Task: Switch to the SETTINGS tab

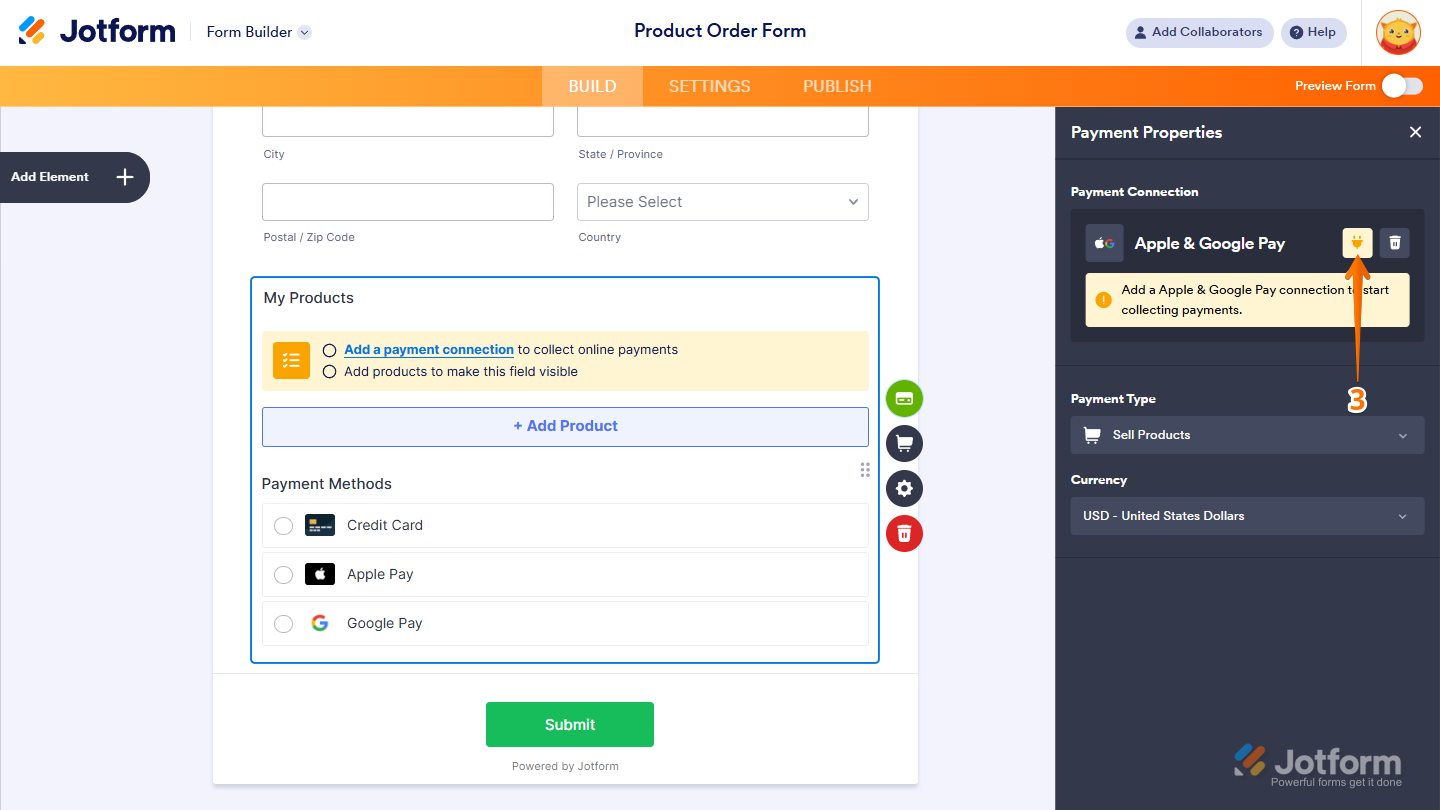Action: coord(709,86)
